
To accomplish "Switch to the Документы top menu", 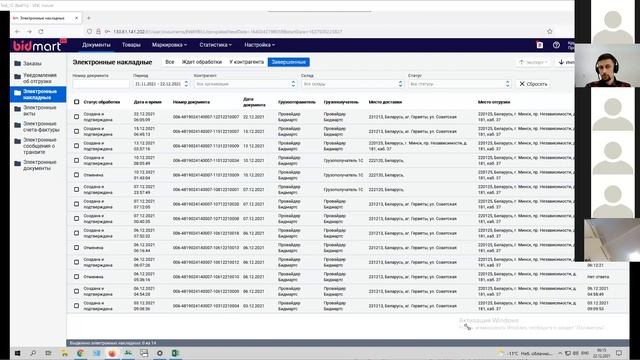I will pos(96,45).
